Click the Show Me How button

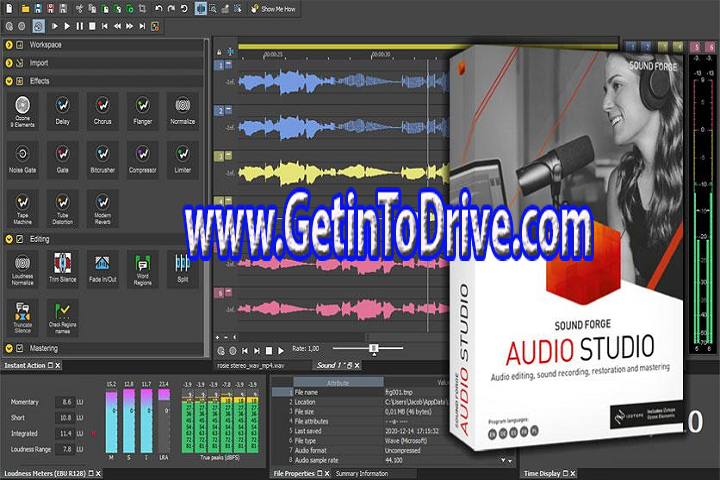274,9
